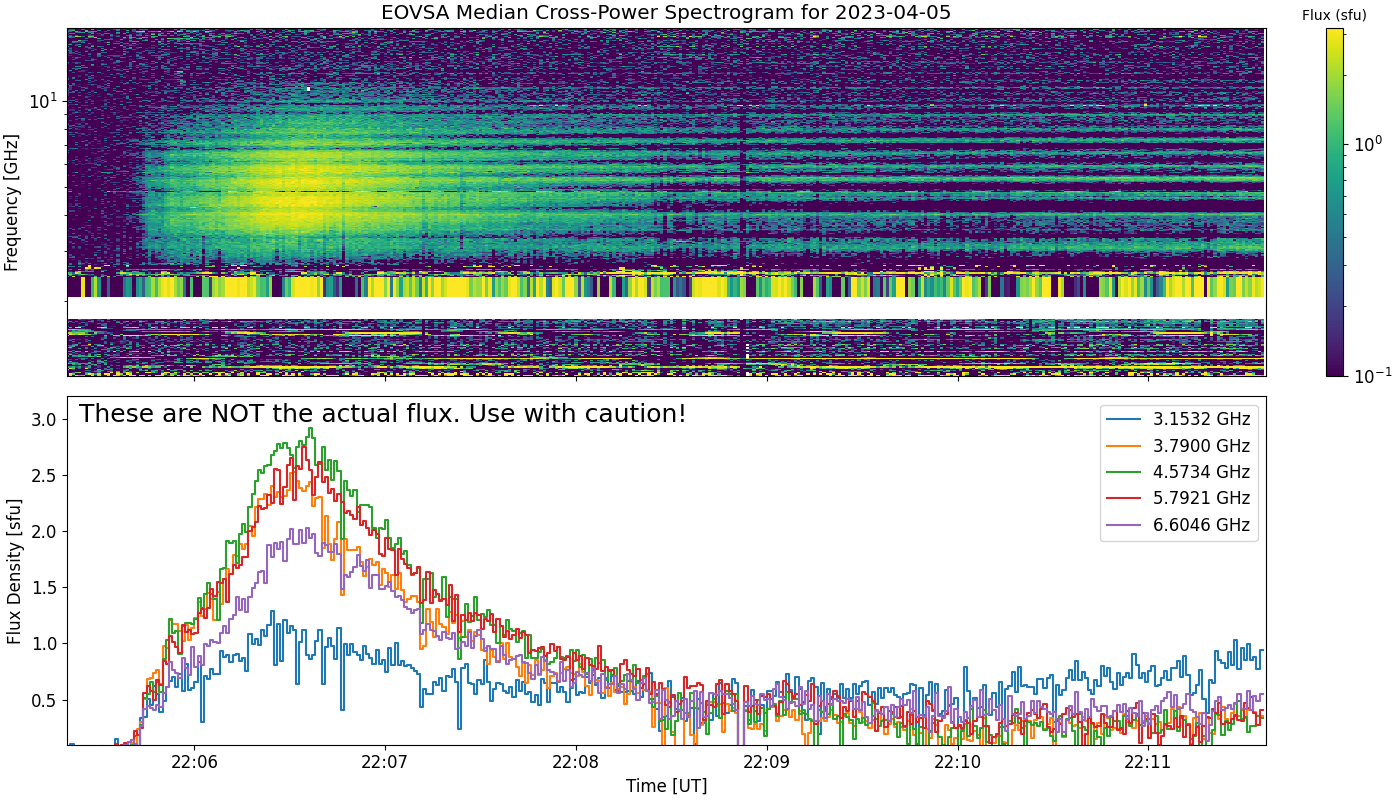Viewport: 1400px width, 800px height.
Task: Click the Time [UT] axis label
Action: click(x=666, y=786)
